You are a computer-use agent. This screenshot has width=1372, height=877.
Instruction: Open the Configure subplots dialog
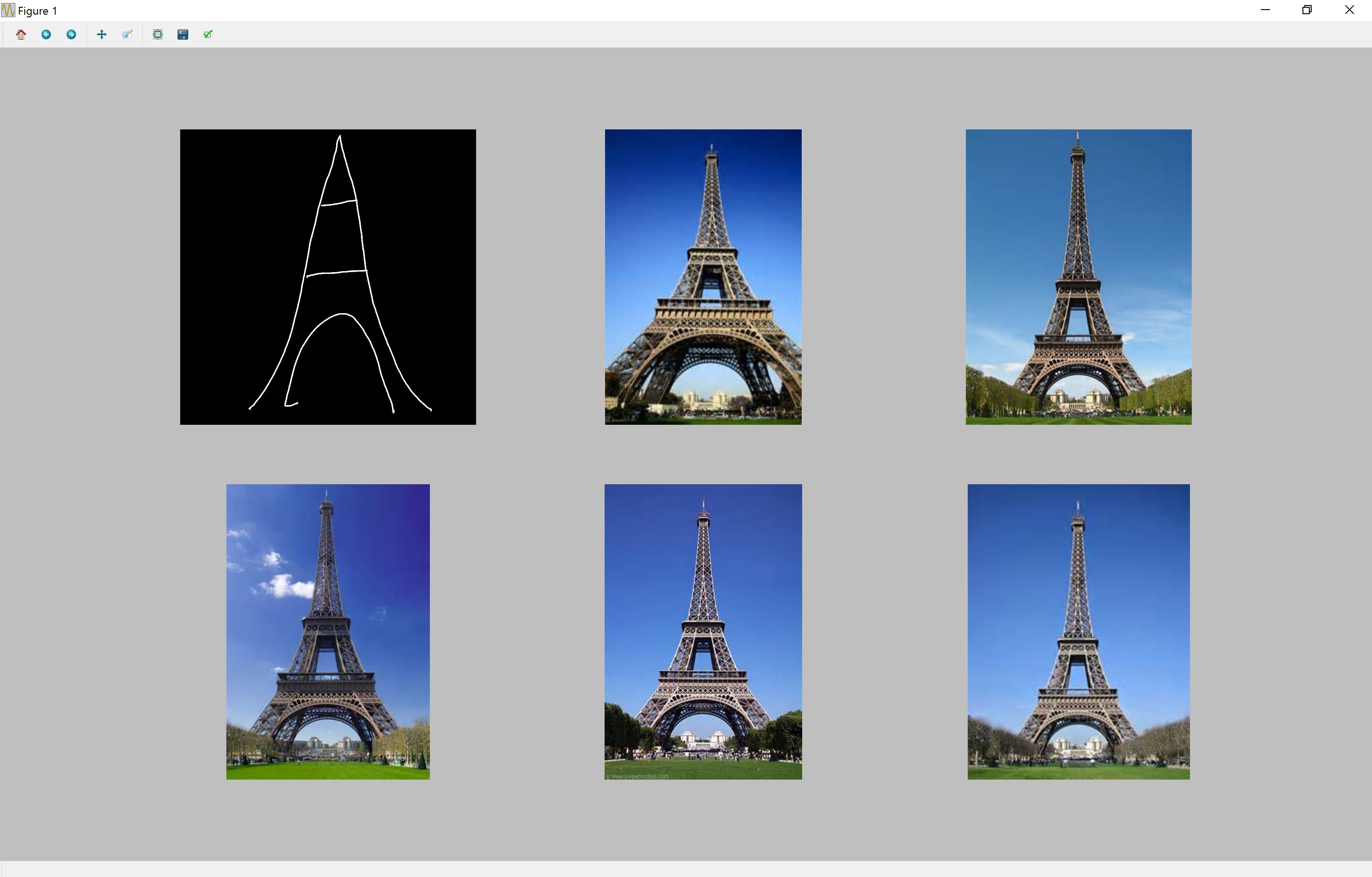pos(158,35)
